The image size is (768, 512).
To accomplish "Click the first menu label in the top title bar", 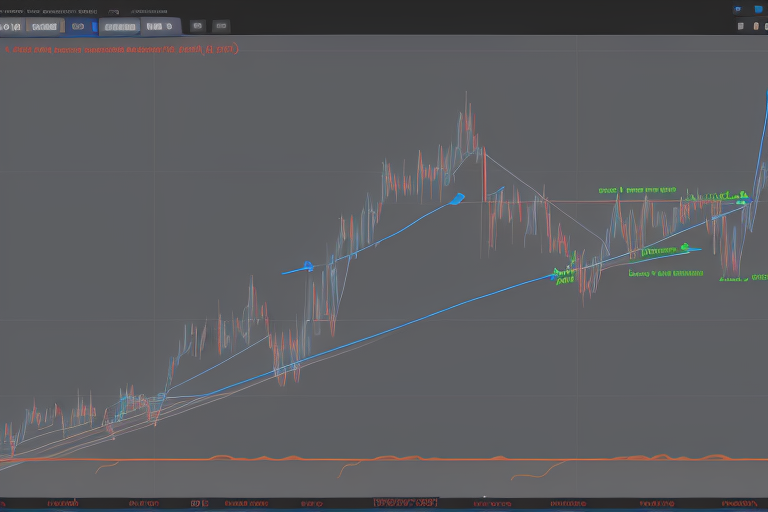I will coord(20,9).
